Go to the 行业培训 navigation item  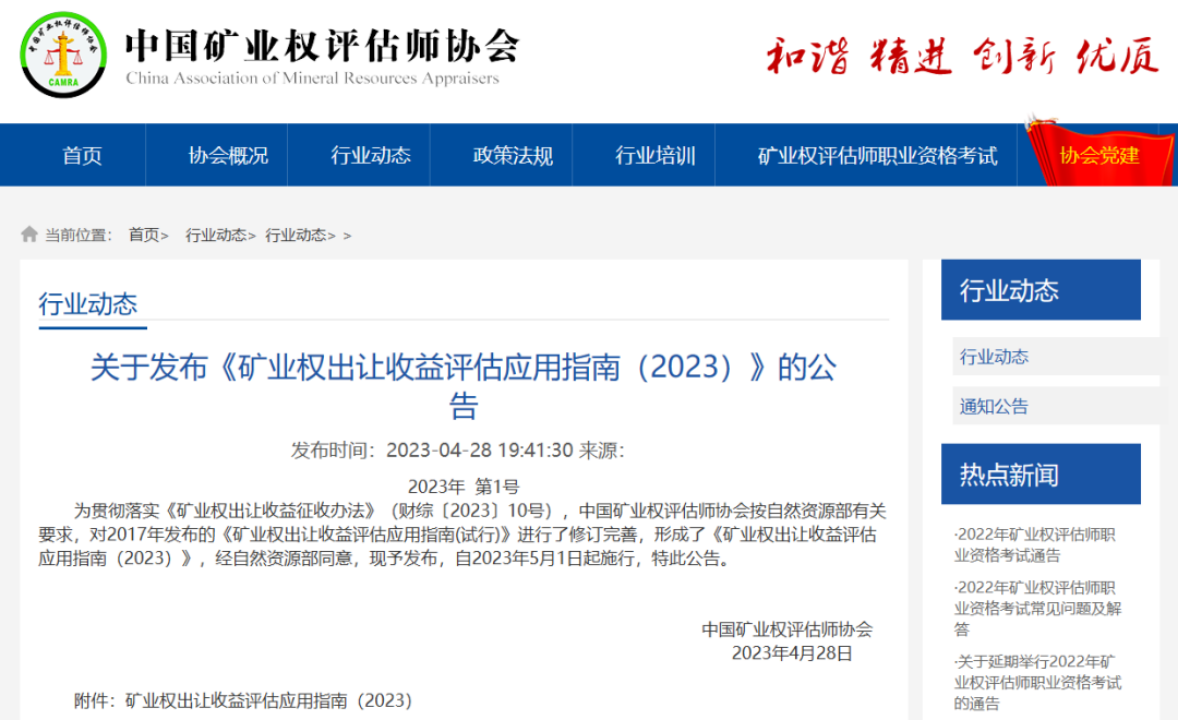tap(655, 156)
